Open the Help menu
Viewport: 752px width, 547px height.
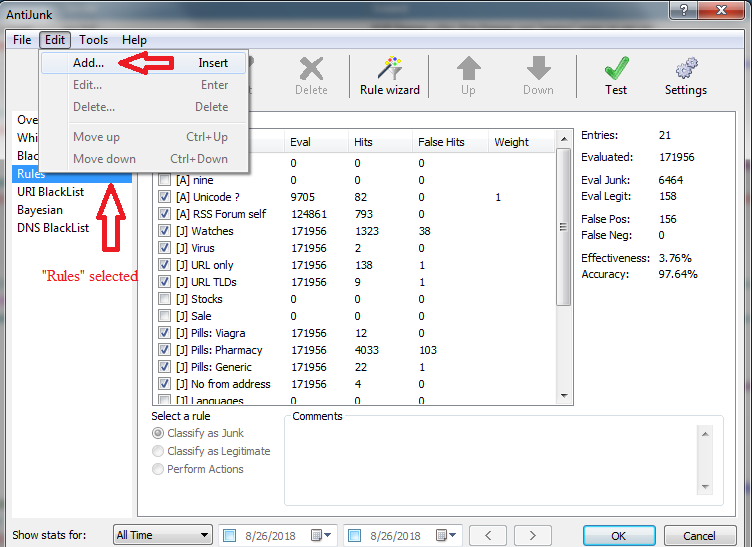pyautogui.click(x=134, y=40)
